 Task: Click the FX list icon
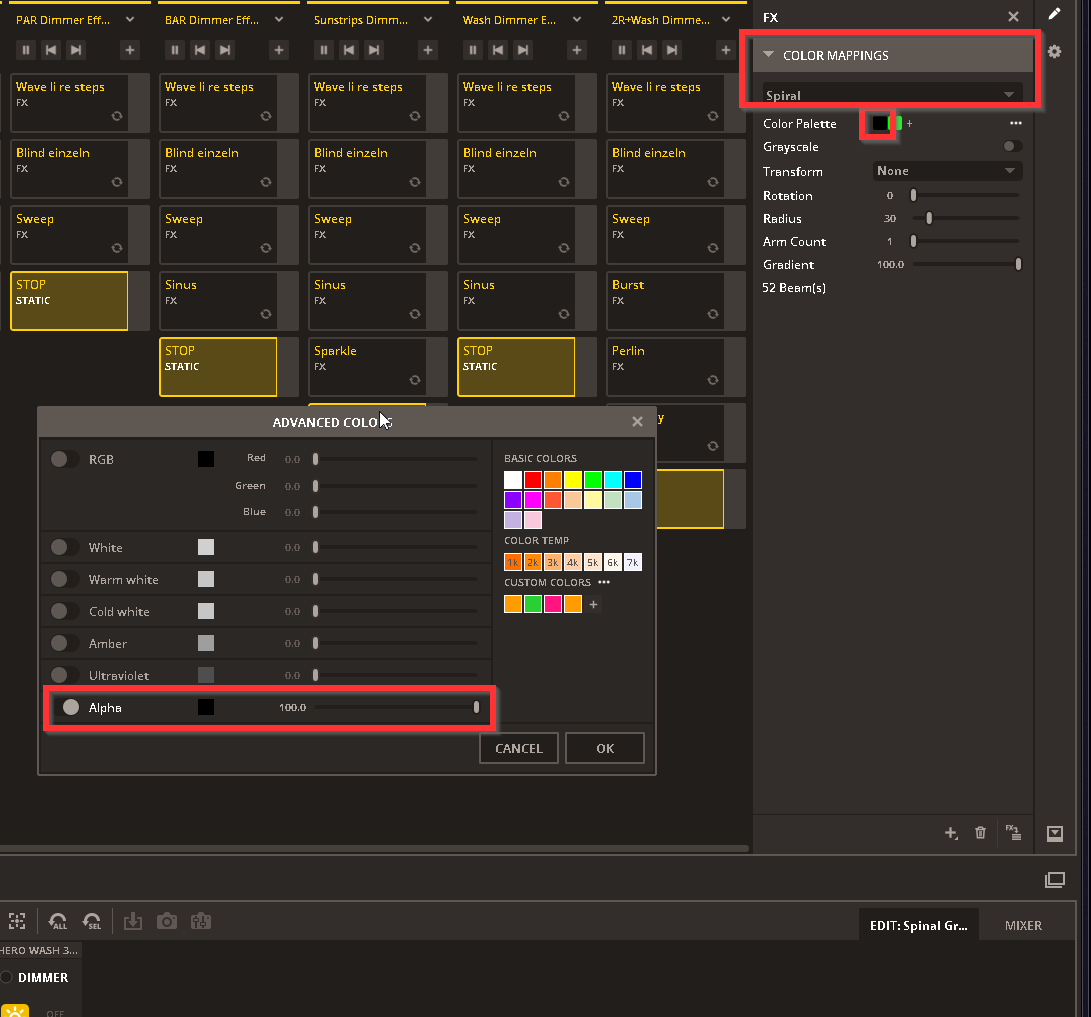pyautogui.click(x=1013, y=833)
